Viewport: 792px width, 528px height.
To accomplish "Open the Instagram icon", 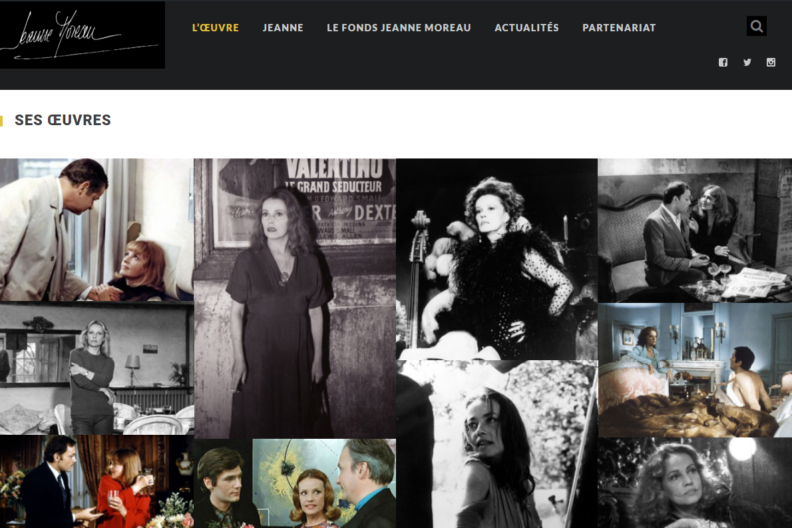I will coord(771,62).
